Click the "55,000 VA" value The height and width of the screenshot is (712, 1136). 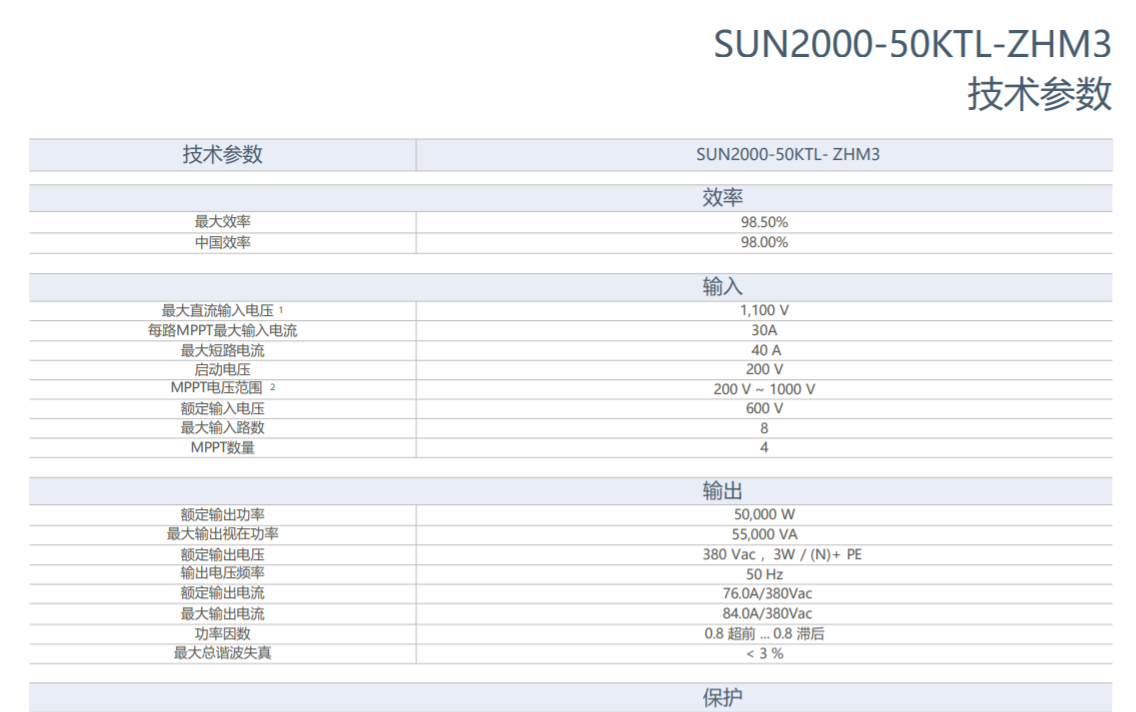(764, 535)
